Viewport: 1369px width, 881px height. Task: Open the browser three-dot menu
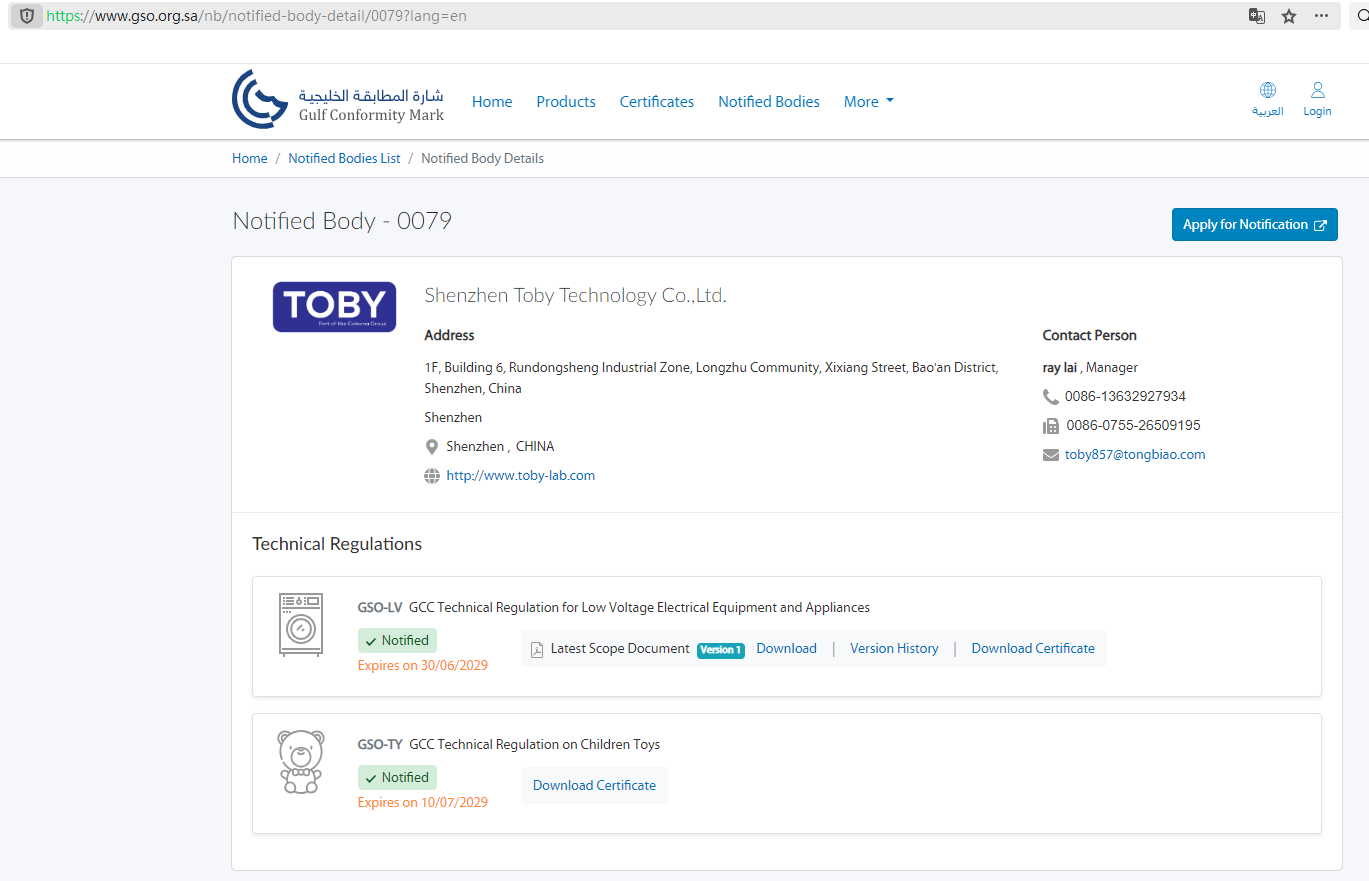[1321, 16]
